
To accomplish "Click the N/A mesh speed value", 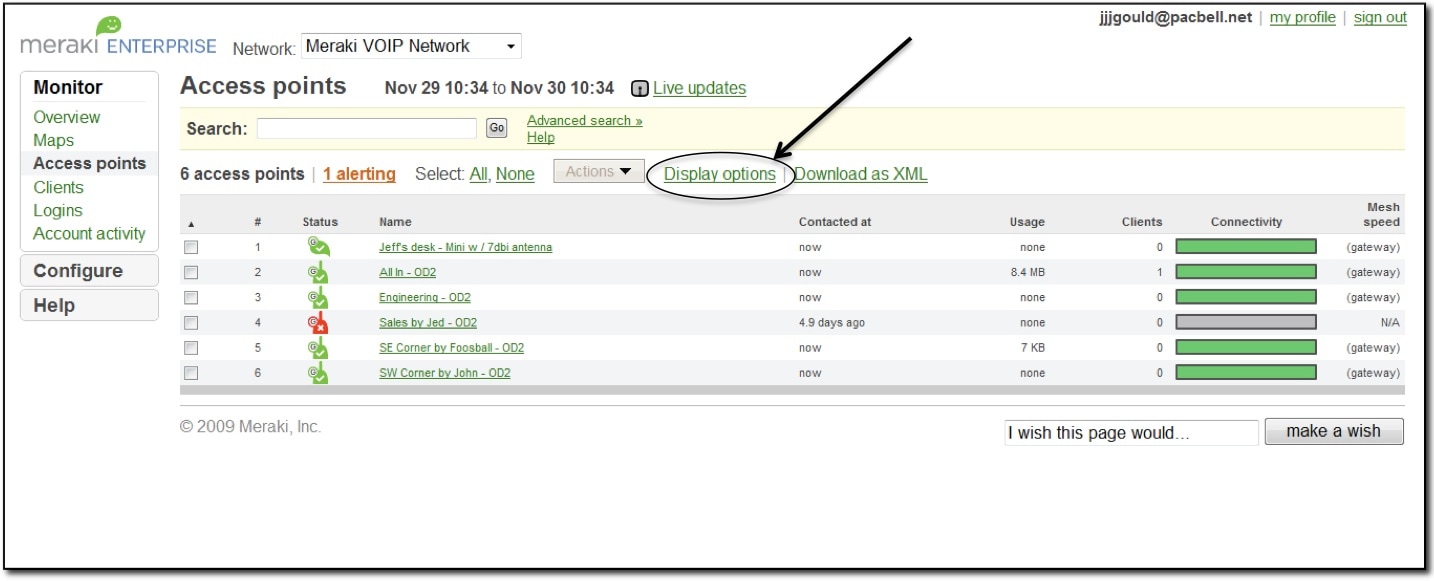I will (1391, 323).
